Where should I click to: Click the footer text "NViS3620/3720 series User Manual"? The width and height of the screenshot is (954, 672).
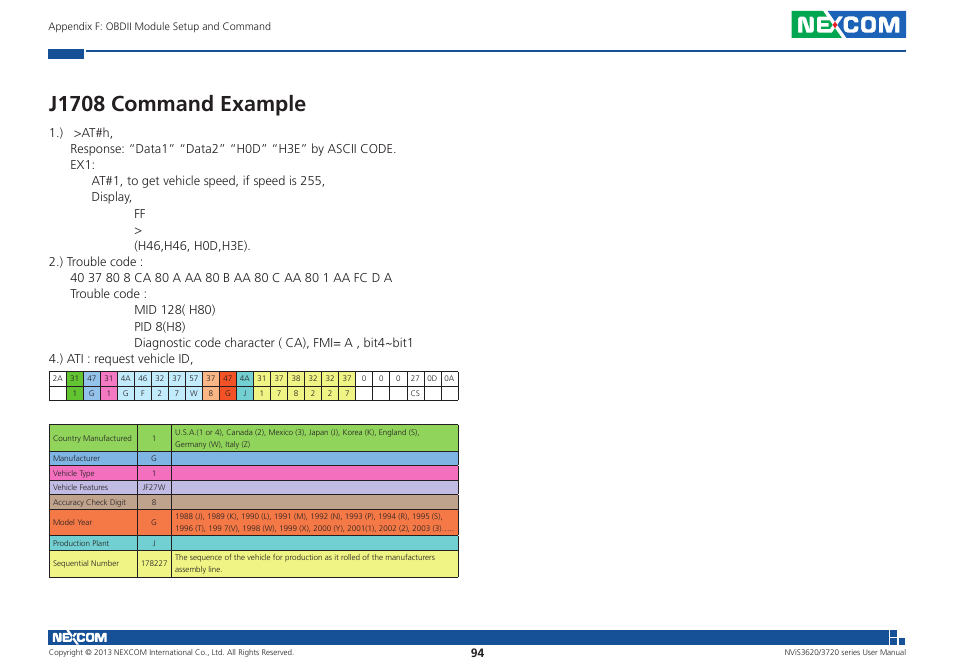pos(845,653)
